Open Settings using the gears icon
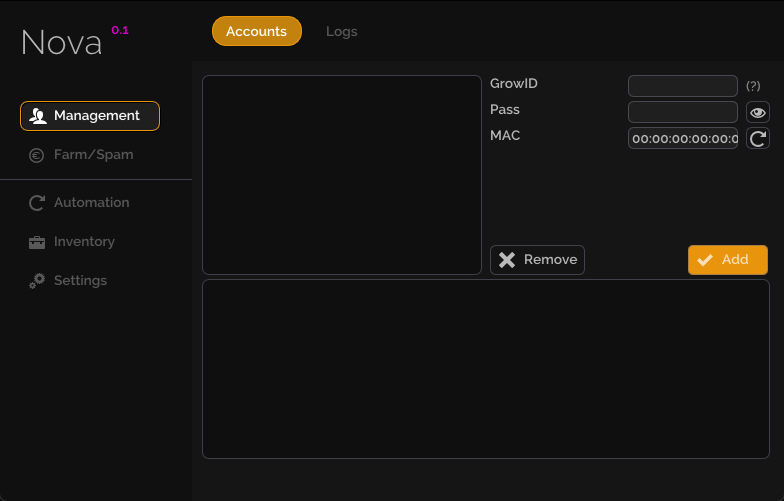Image resolution: width=784 pixels, height=501 pixels. pos(37,281)
